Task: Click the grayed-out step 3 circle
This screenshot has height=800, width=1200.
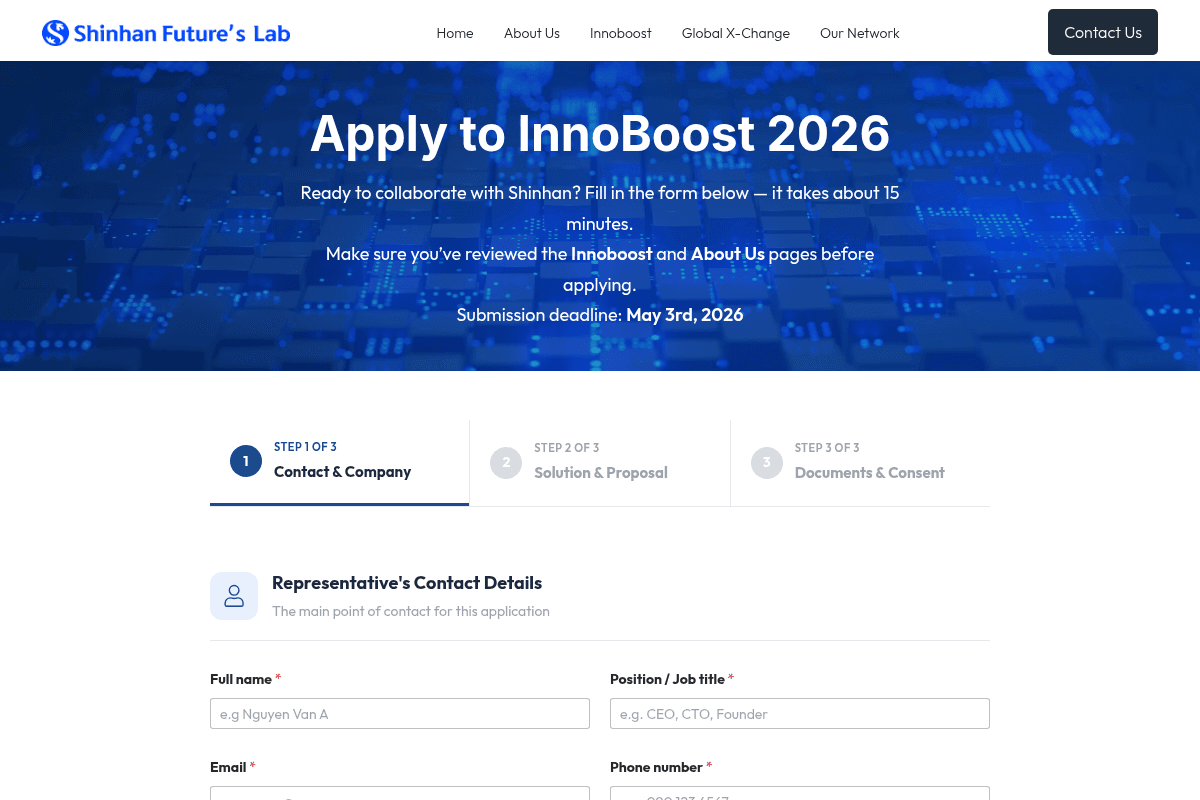Action: (x=766, y=462)
